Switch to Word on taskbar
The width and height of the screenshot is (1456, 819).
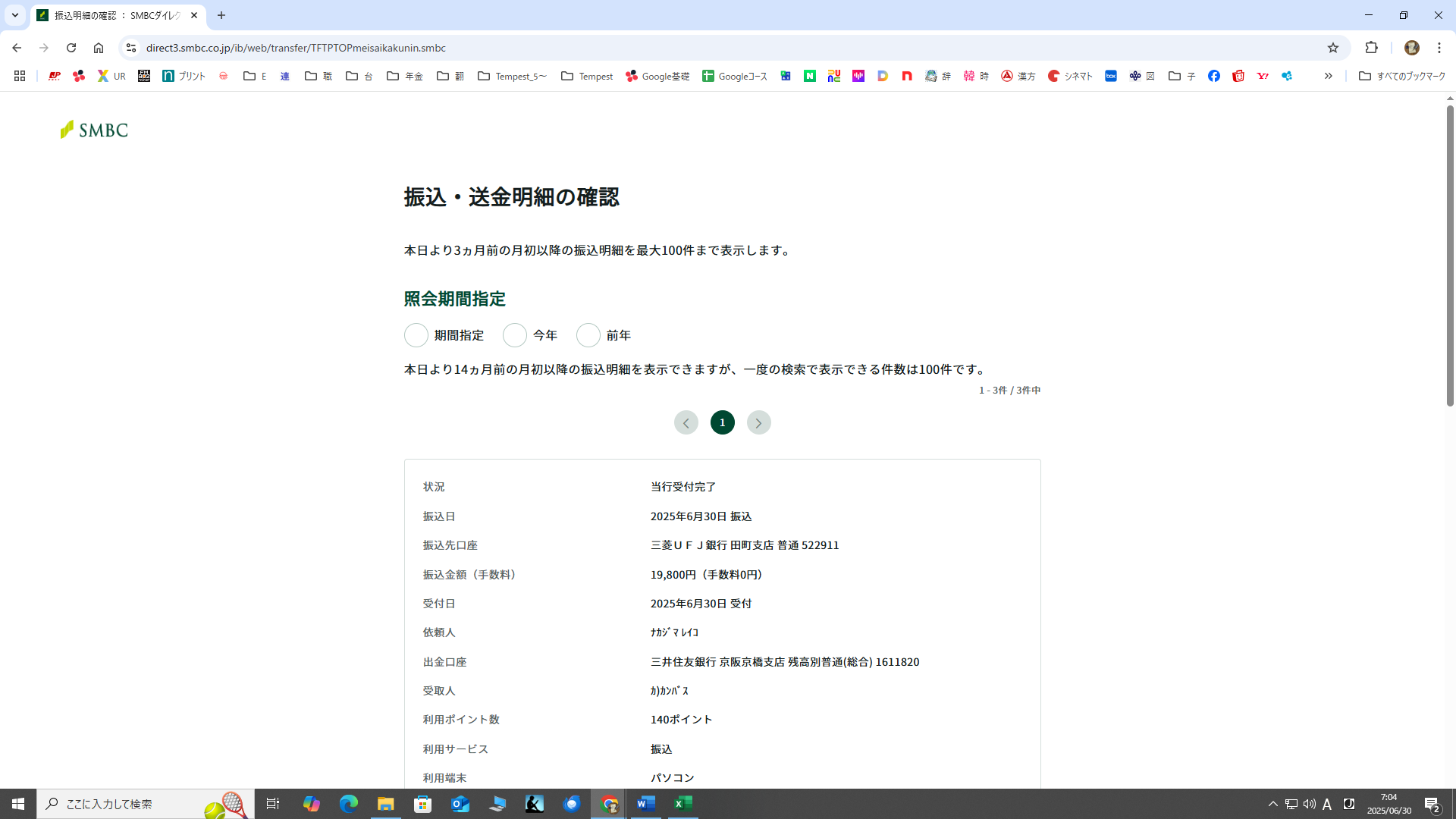[646, 804]
